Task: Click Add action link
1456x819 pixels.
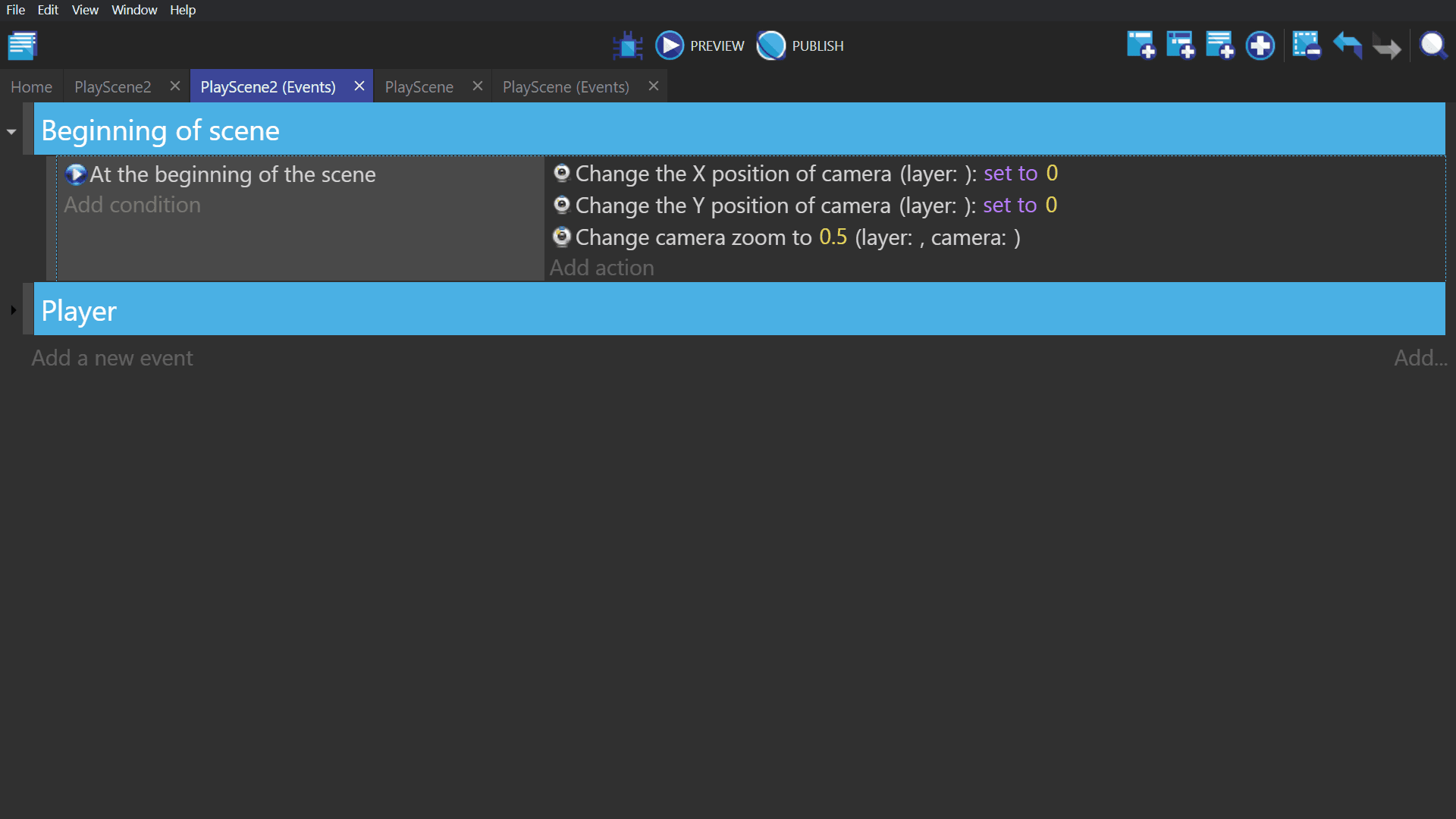Action: point(601,268)
